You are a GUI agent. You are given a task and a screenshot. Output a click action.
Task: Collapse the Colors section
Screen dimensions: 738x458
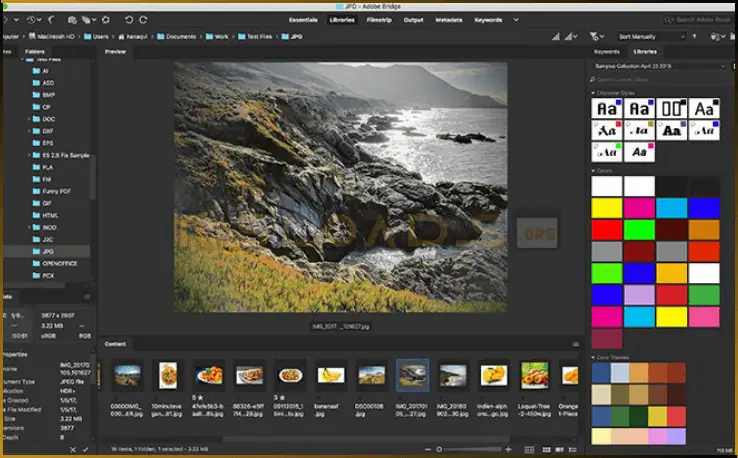593,171
